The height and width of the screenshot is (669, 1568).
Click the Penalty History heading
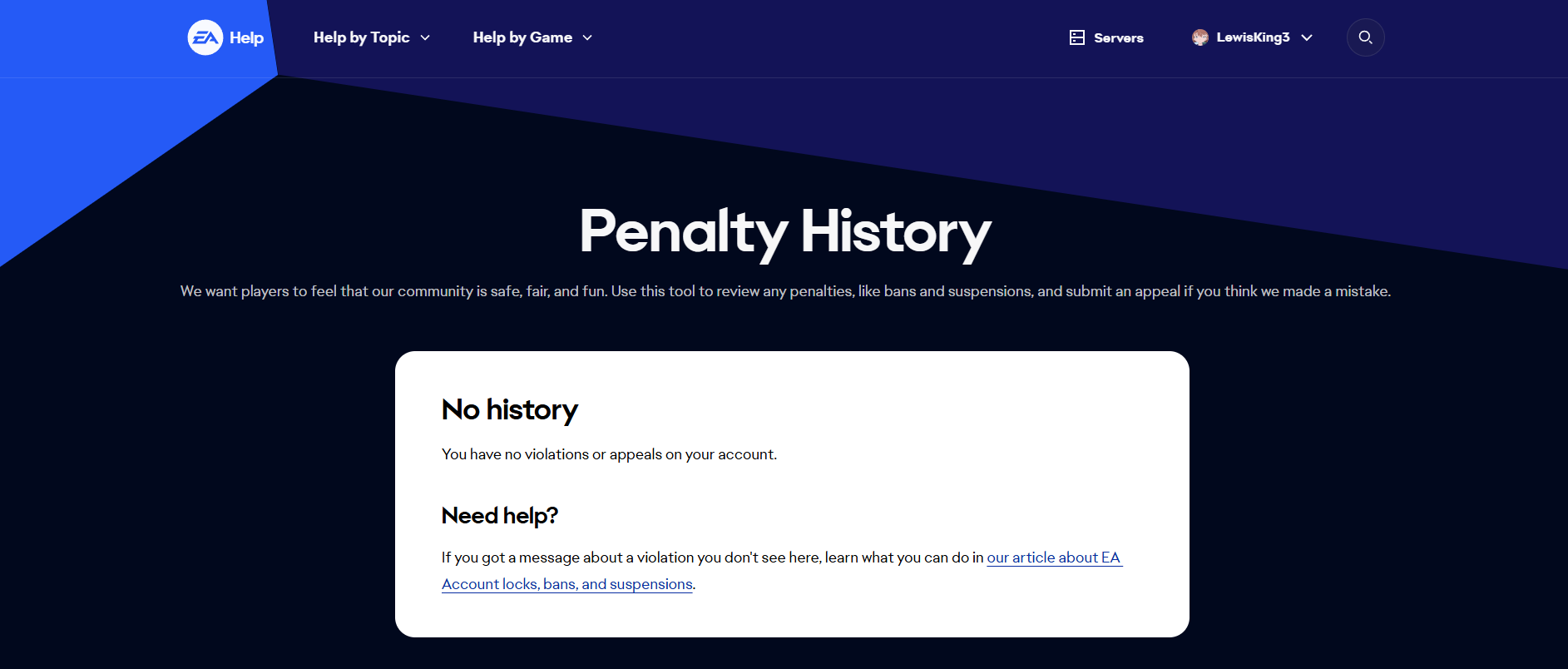pos(784,231)
